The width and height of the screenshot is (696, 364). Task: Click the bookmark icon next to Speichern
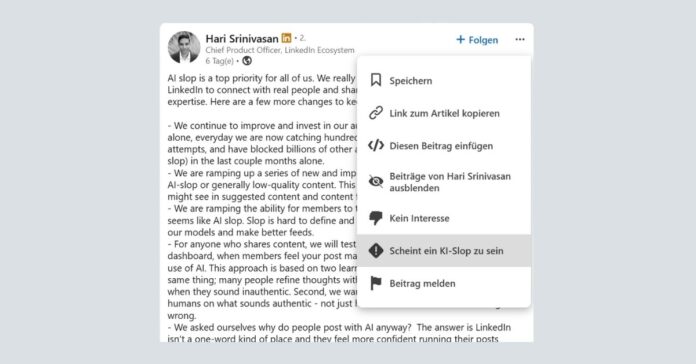pos(376,80)
